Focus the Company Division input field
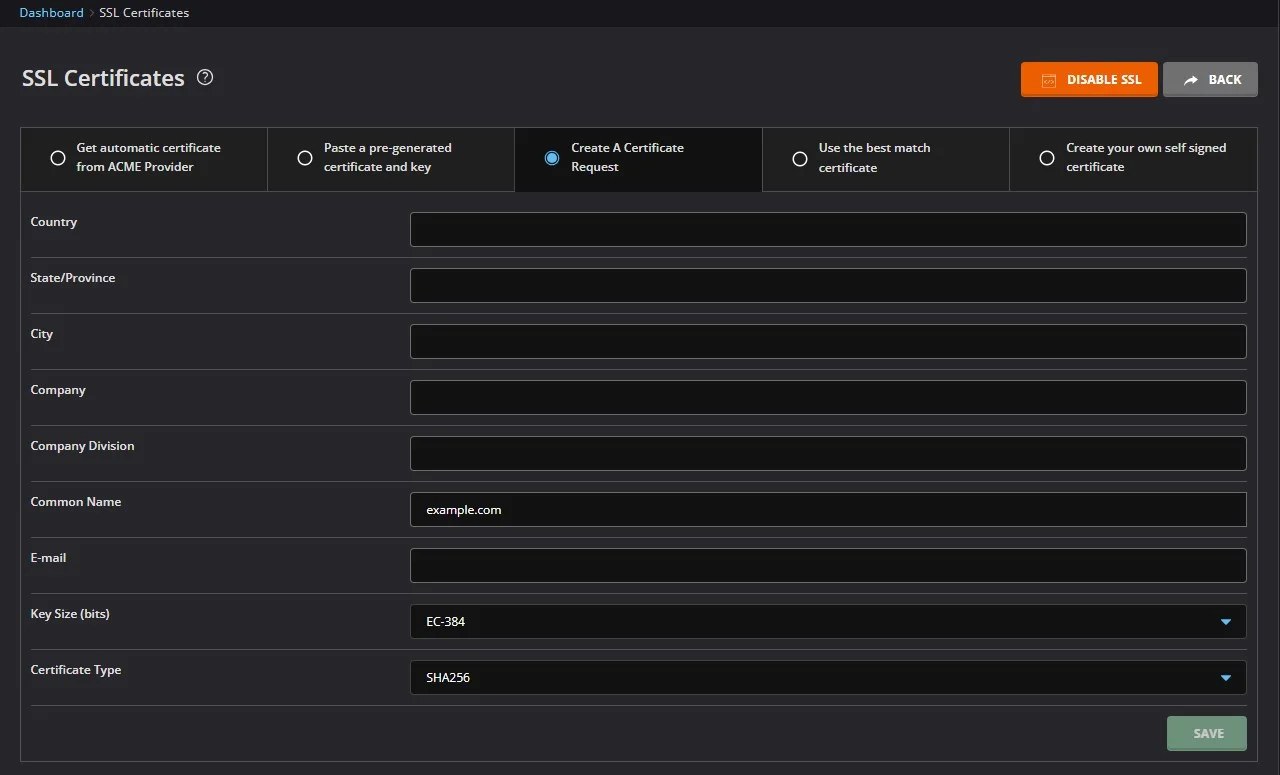 [828, 453]
